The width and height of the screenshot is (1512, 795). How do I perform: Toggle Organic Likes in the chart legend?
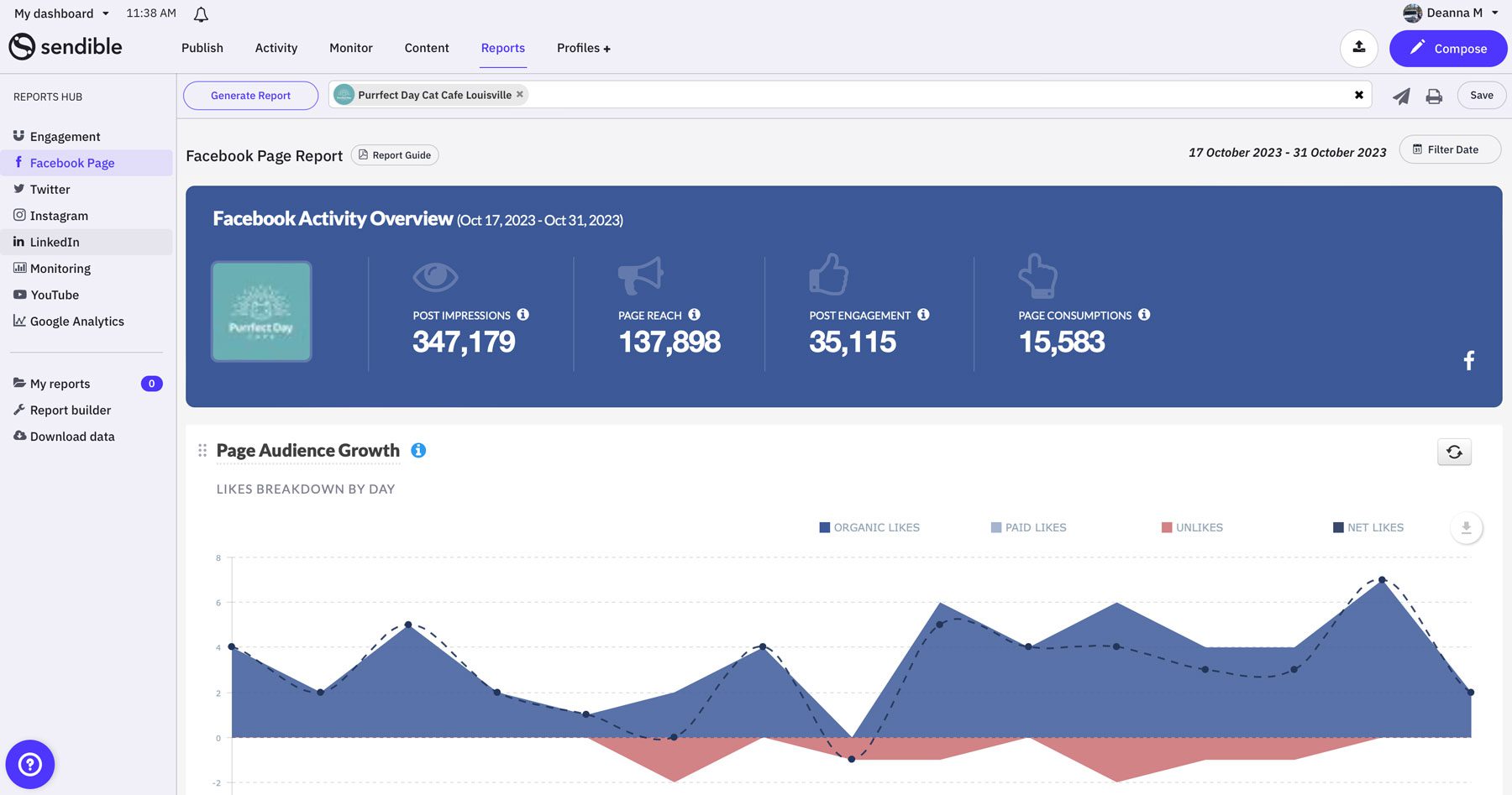[x=869, y=527]
